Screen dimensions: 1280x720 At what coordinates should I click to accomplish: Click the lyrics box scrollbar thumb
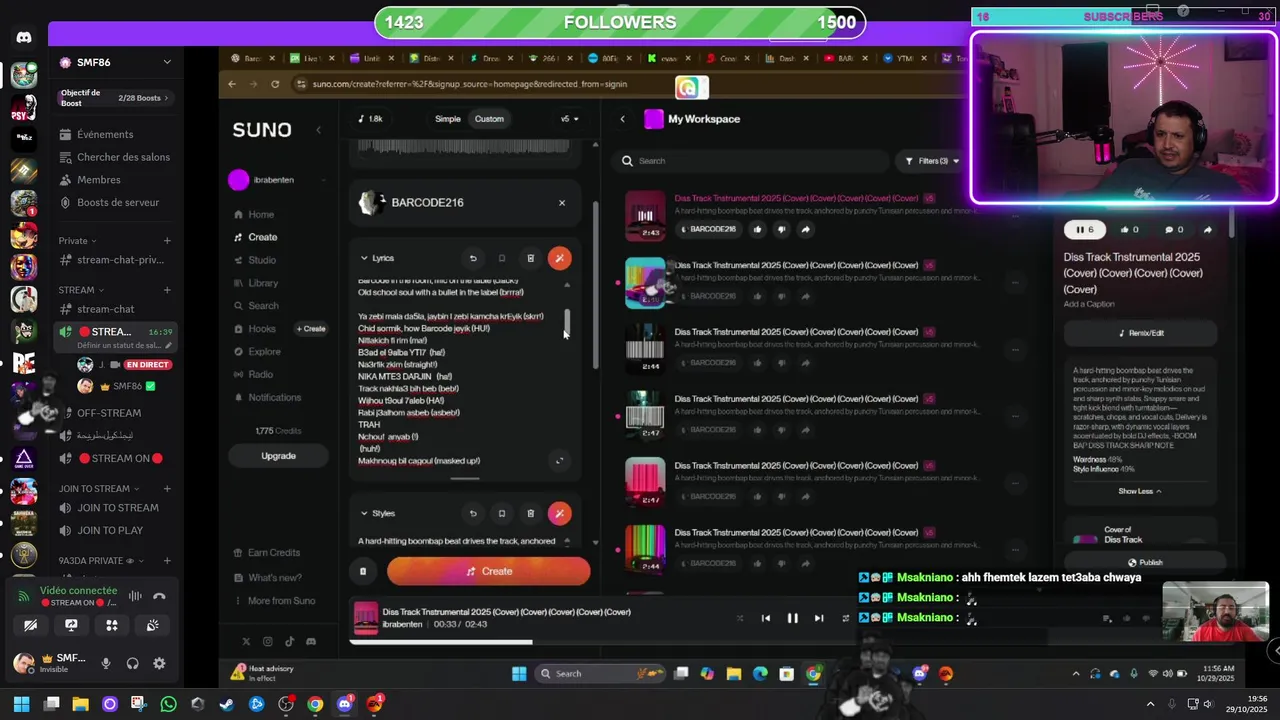568,323
